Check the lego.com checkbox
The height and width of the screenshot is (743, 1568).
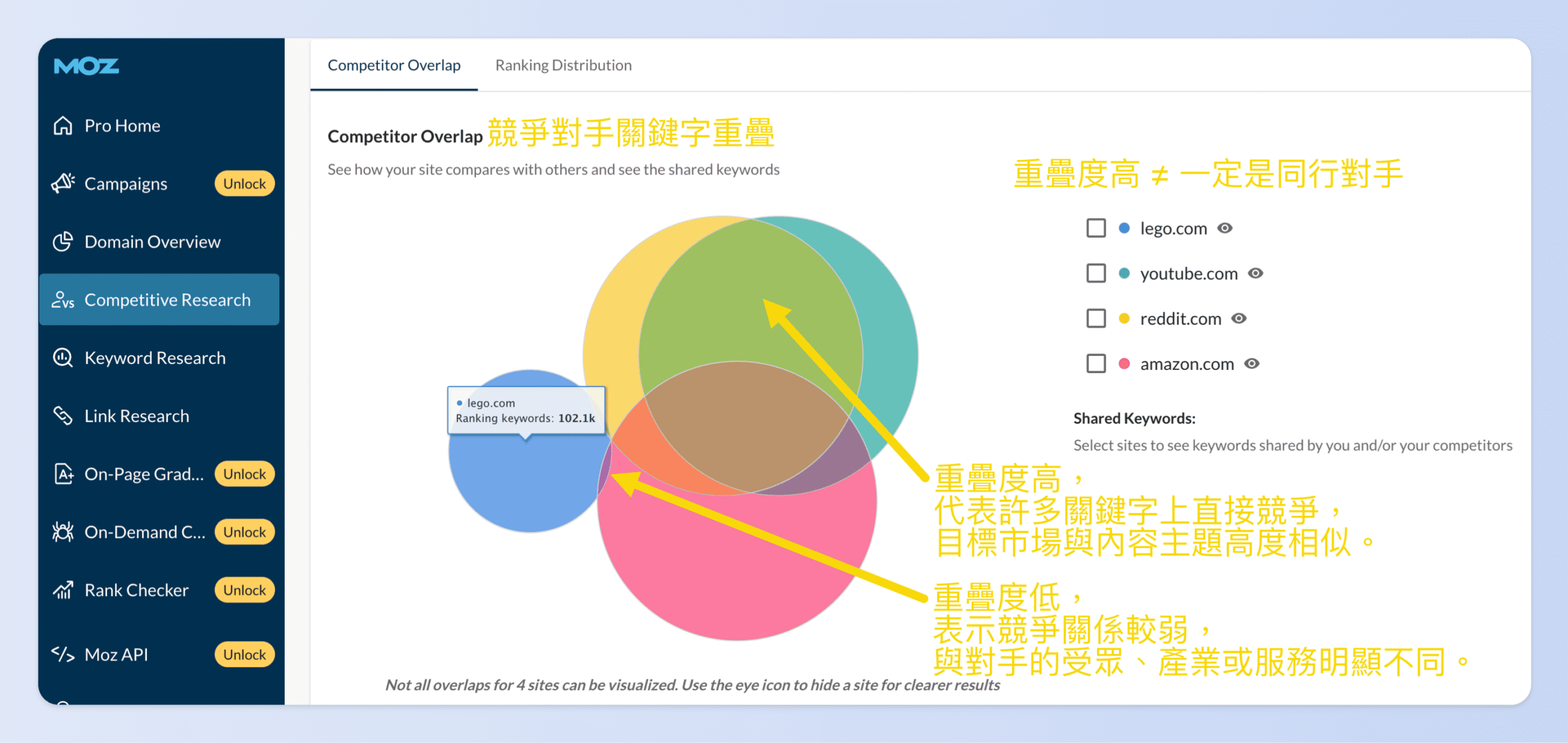[x=1096, y=228]
